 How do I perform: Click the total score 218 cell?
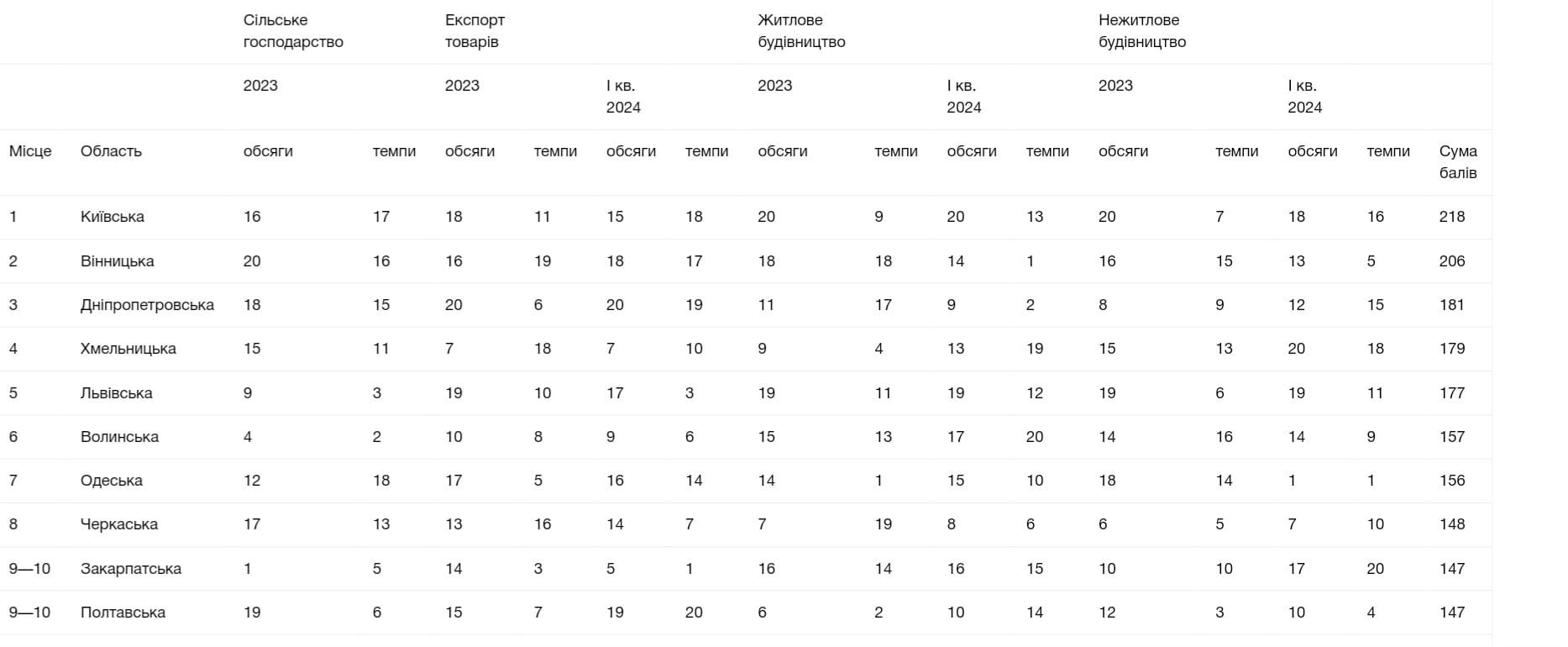point(1451,217)
